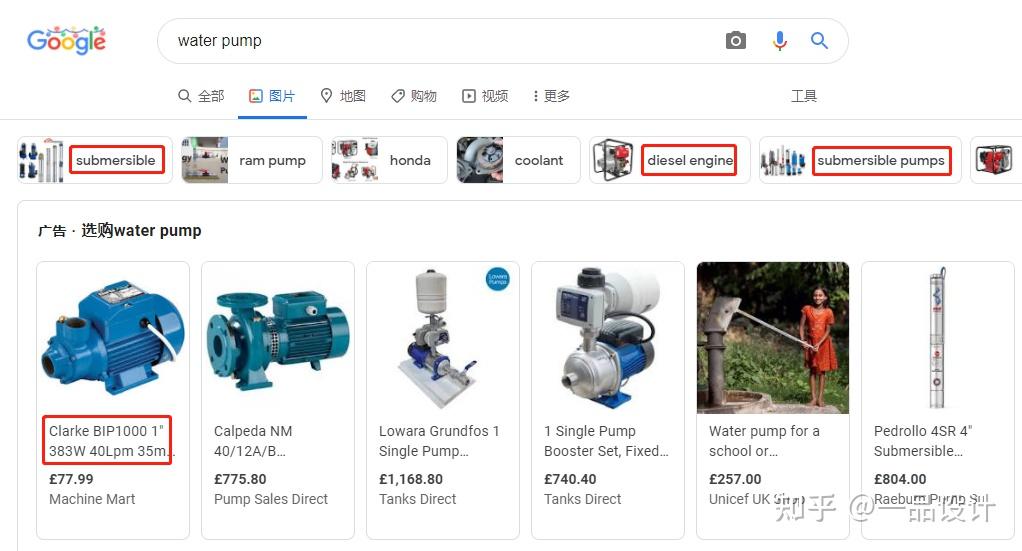Click Tanks Direct under the £740.40 price
Image resolution: width=1022 pixels, height=551 pixels.
(582, 499)
